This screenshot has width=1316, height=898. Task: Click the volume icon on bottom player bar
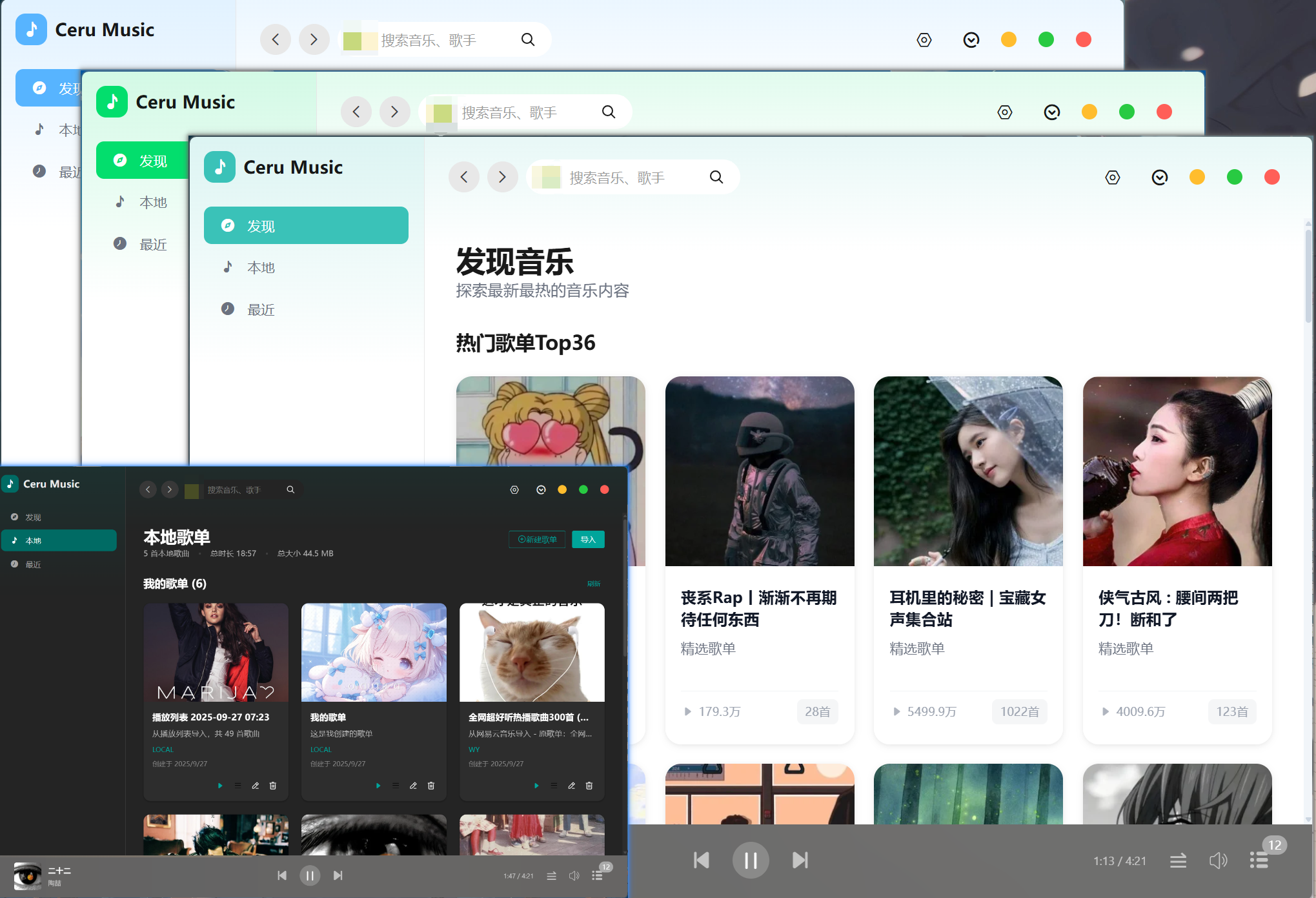1219,860
